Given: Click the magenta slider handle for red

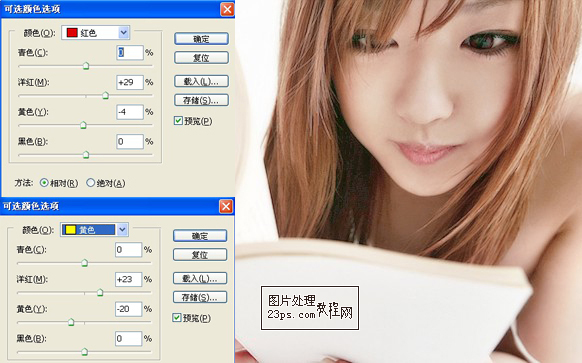Looking at the screenshot, I should pyautogui.click(x=105, y=96).
